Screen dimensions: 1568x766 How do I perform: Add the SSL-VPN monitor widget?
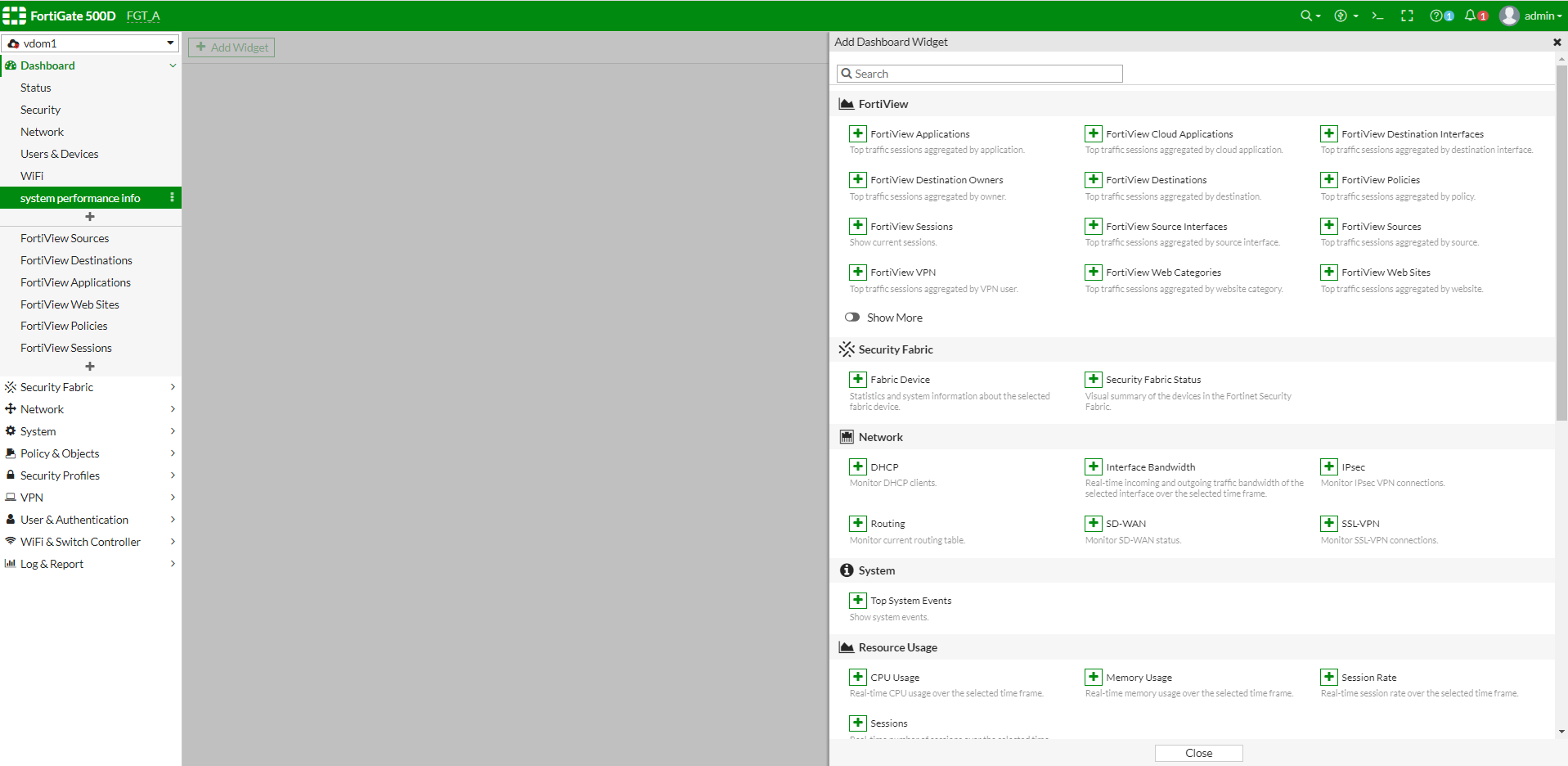pos(1328,523)
